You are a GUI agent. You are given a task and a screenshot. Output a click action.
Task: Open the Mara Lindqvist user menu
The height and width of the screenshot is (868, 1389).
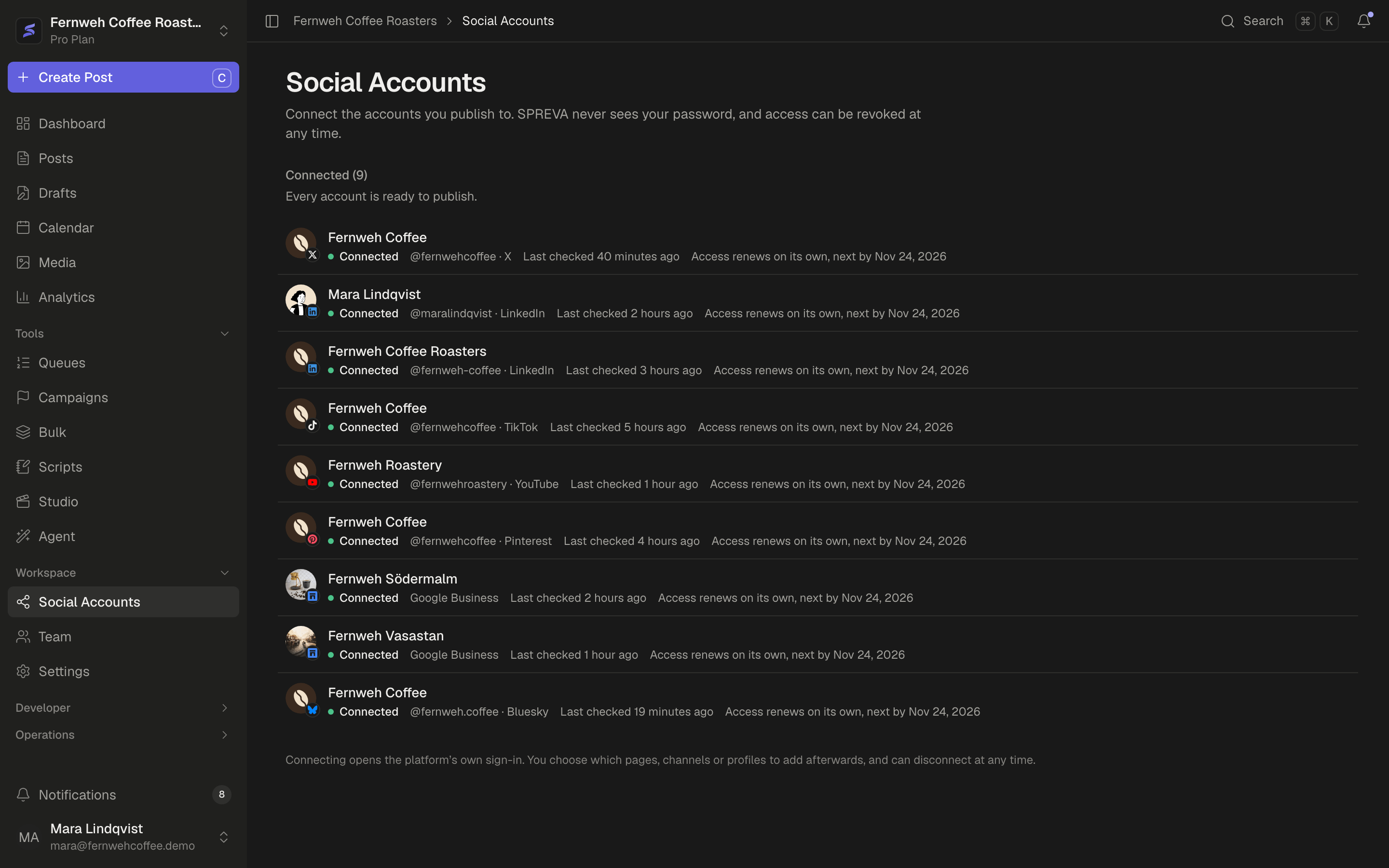click(x=123, y=837)
